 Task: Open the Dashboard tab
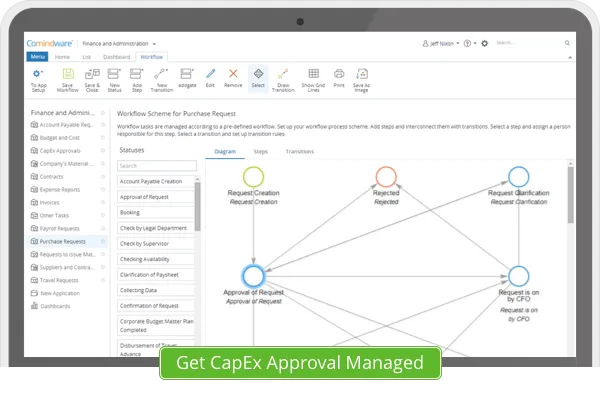116,57
